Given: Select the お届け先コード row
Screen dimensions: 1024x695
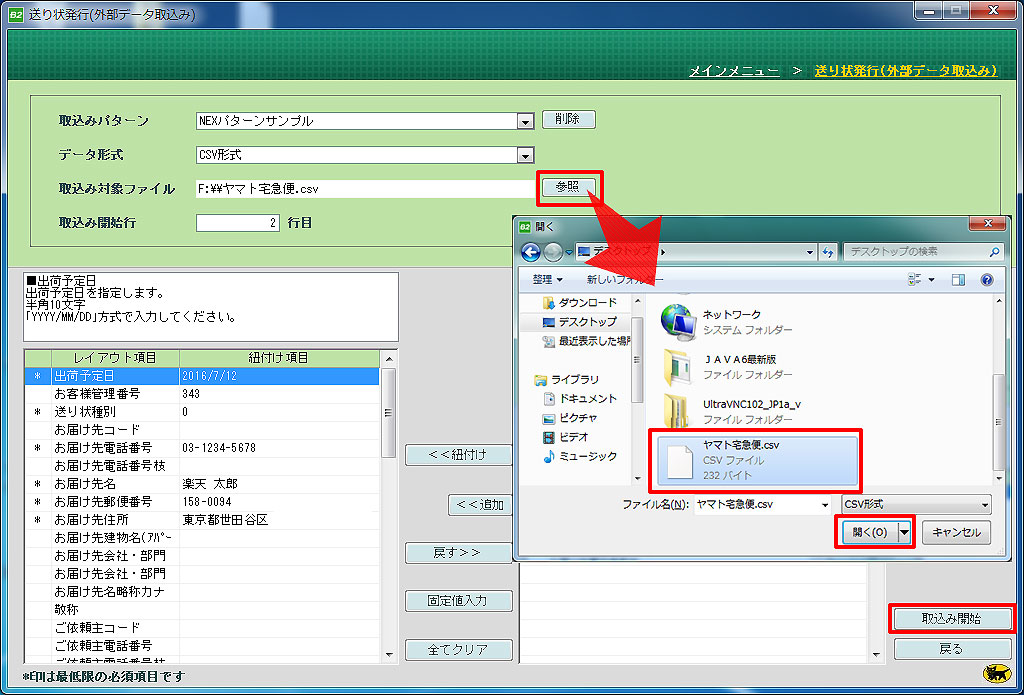Looking at the screenshot, I should tap(202, 430).
